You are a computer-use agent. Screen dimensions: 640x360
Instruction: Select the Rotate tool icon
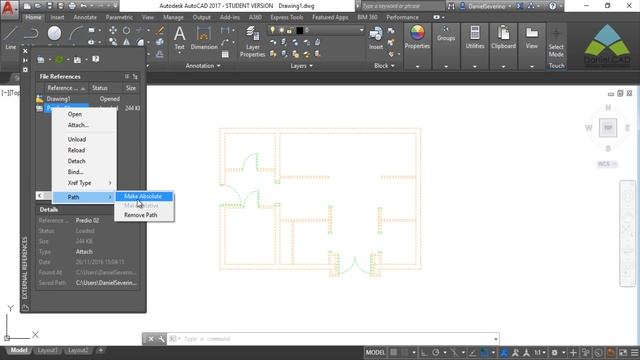pyautogui.click(x=127, y=30)
